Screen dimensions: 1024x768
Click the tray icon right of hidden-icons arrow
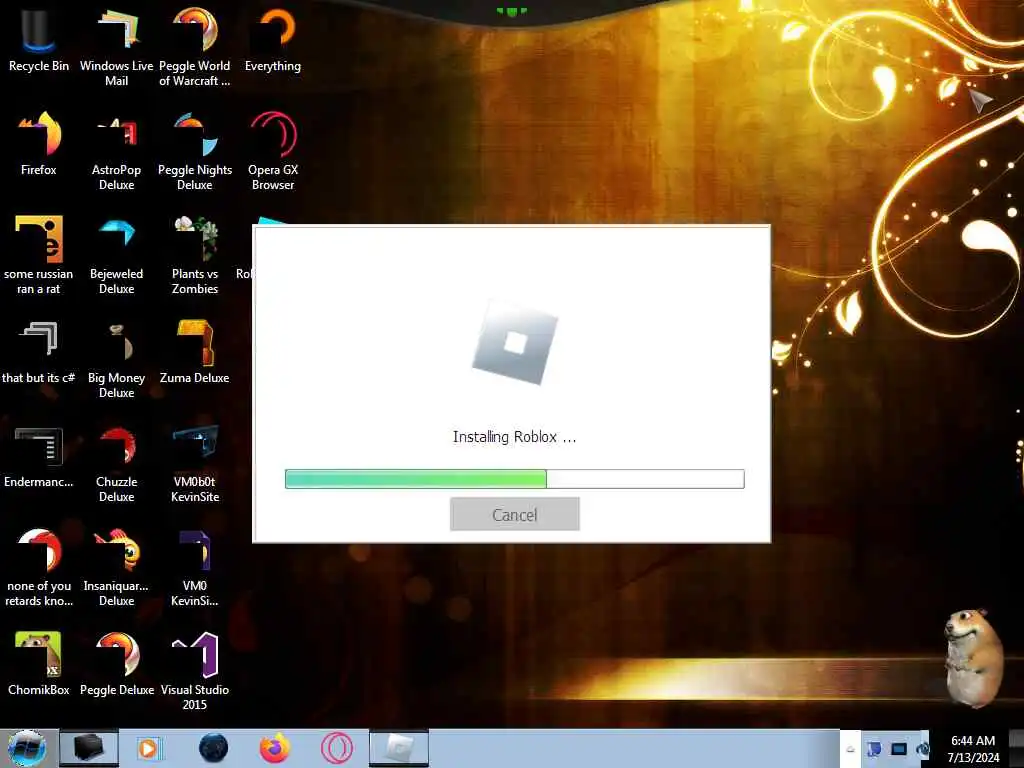[x=874, y=749]
